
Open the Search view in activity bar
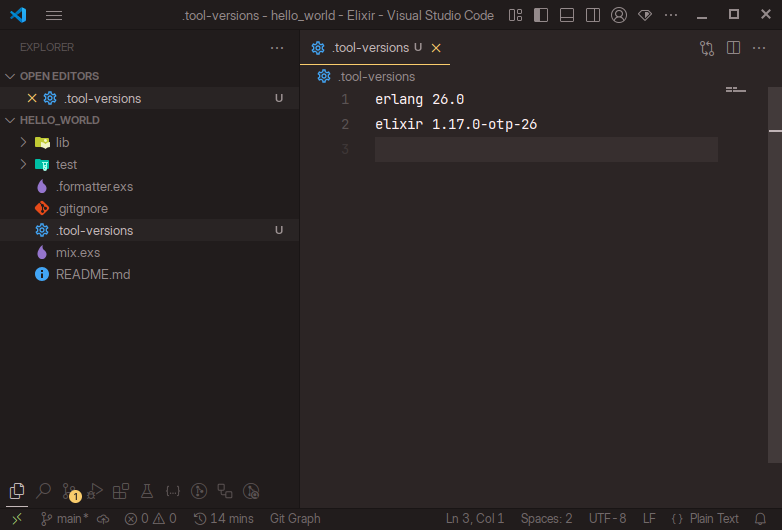click(x=43, y=491)
